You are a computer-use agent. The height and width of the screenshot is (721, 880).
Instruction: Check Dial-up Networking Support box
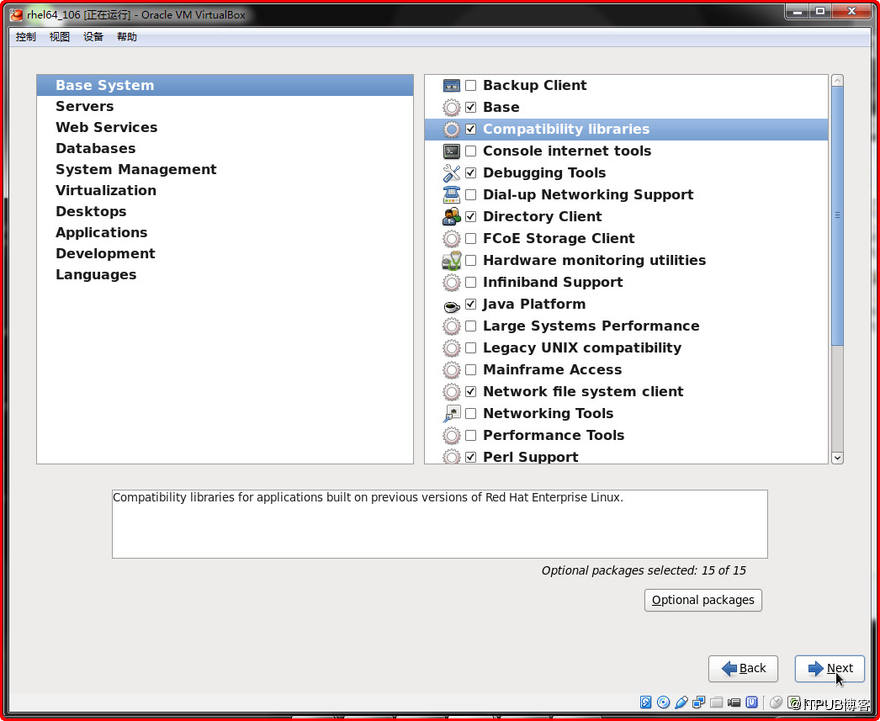(x=471, y=195)
